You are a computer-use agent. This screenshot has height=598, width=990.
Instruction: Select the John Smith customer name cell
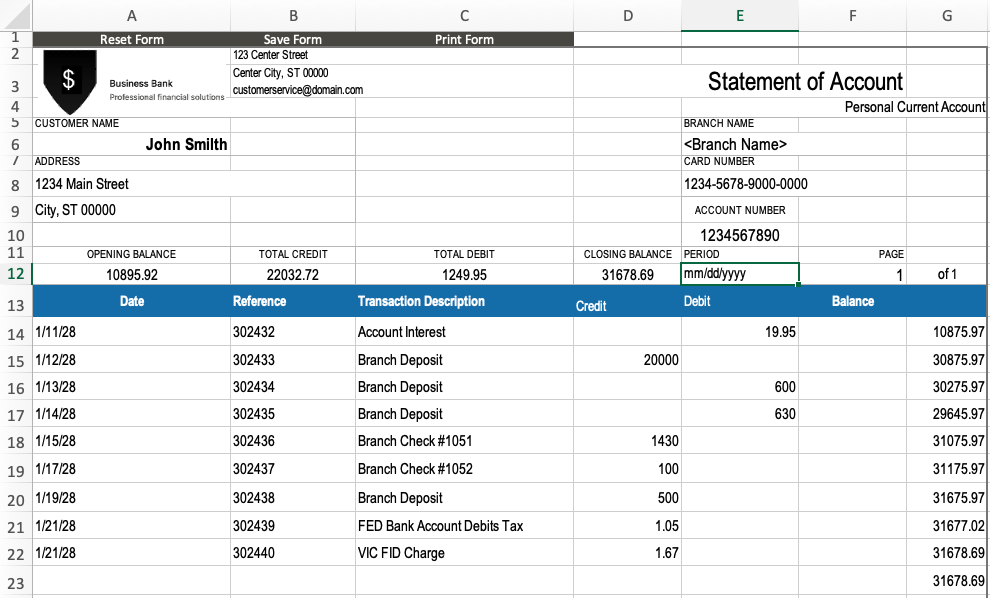coord(131,144)
